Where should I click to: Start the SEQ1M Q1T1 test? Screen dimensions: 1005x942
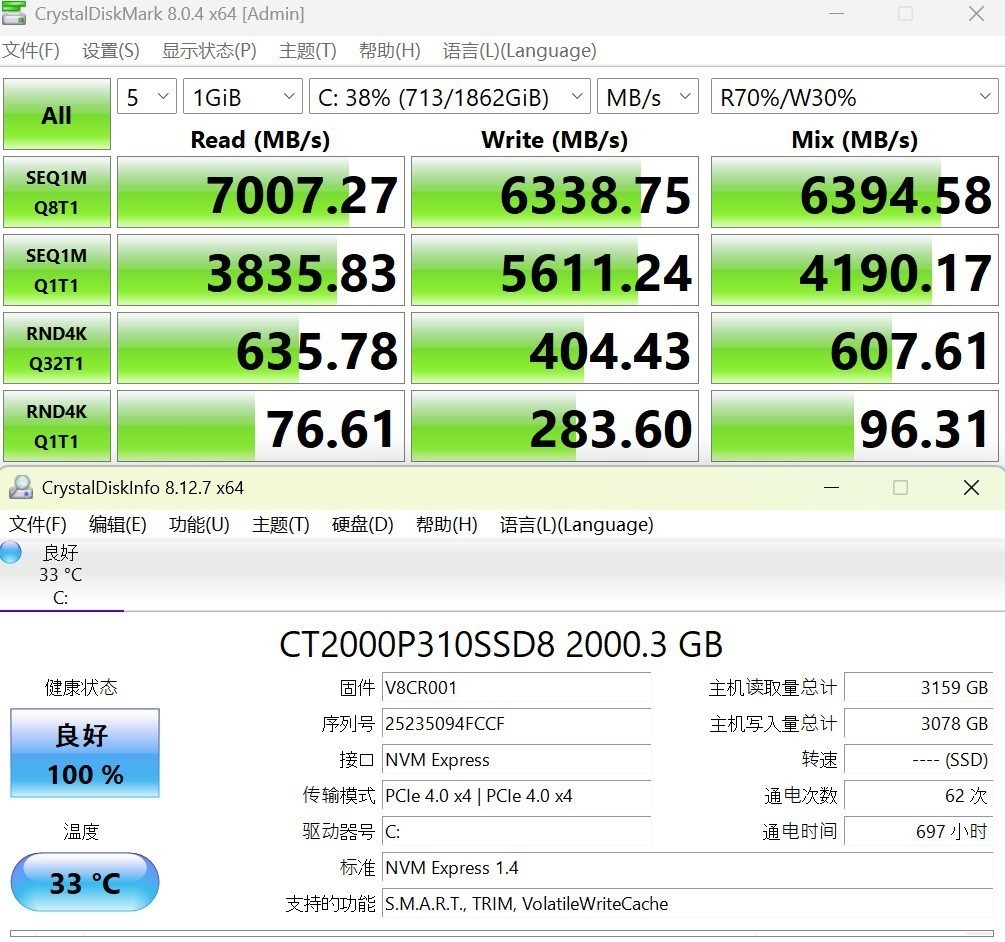[x=56, y=270]
